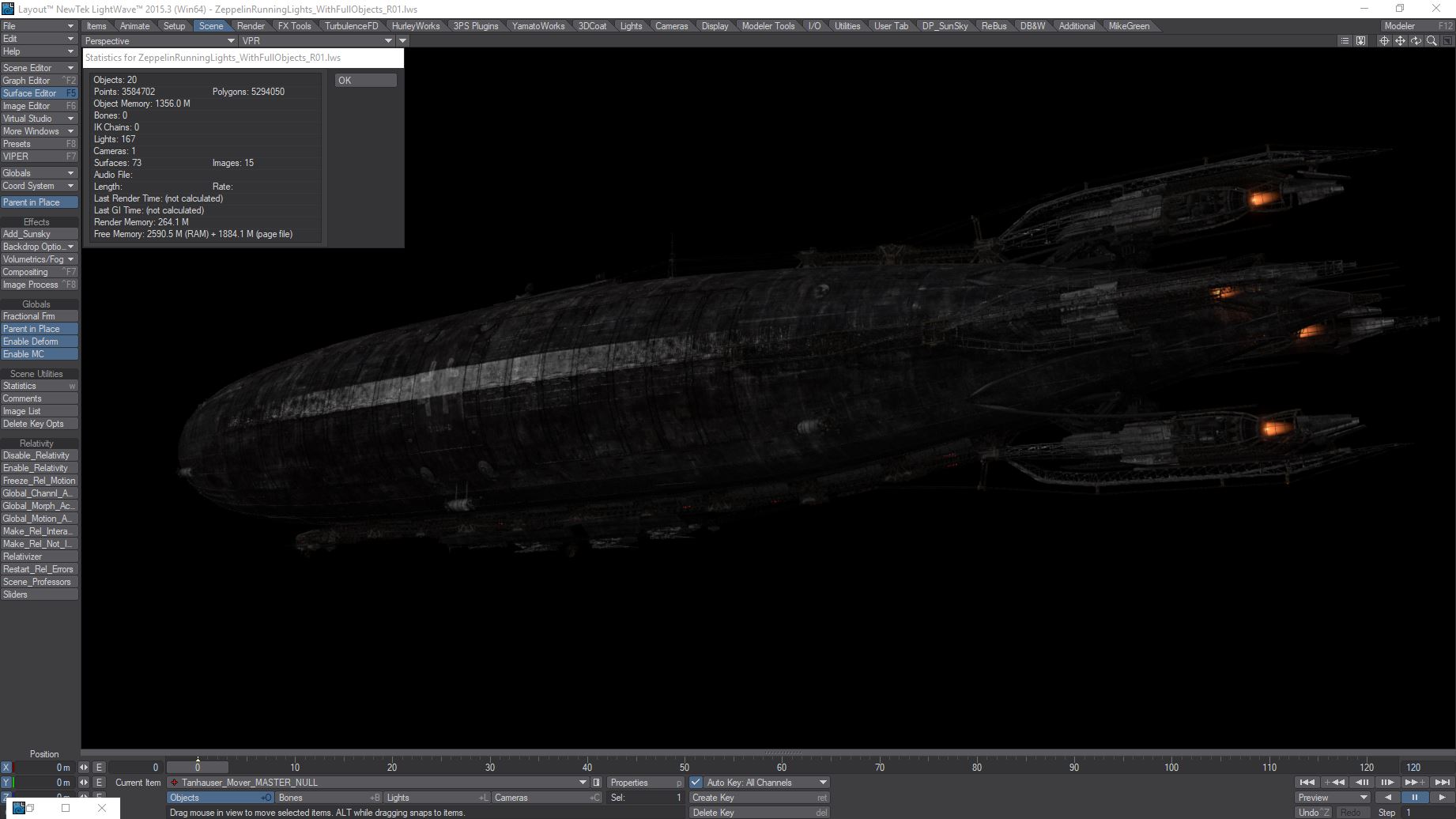Toggle the X position channel button
This screenshot has height=819, width=1456.
pyautogui.click(x=6, y=768)
